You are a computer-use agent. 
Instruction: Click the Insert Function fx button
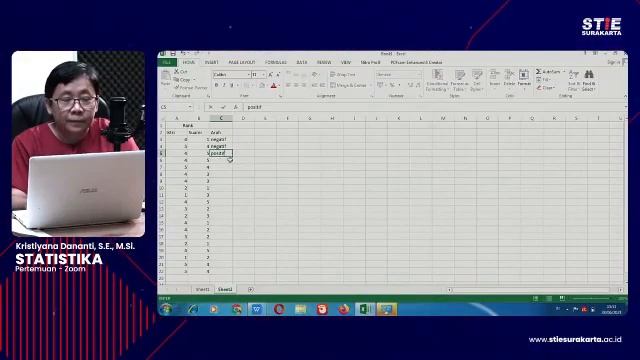pyautogui.click(x=236, y=107)
